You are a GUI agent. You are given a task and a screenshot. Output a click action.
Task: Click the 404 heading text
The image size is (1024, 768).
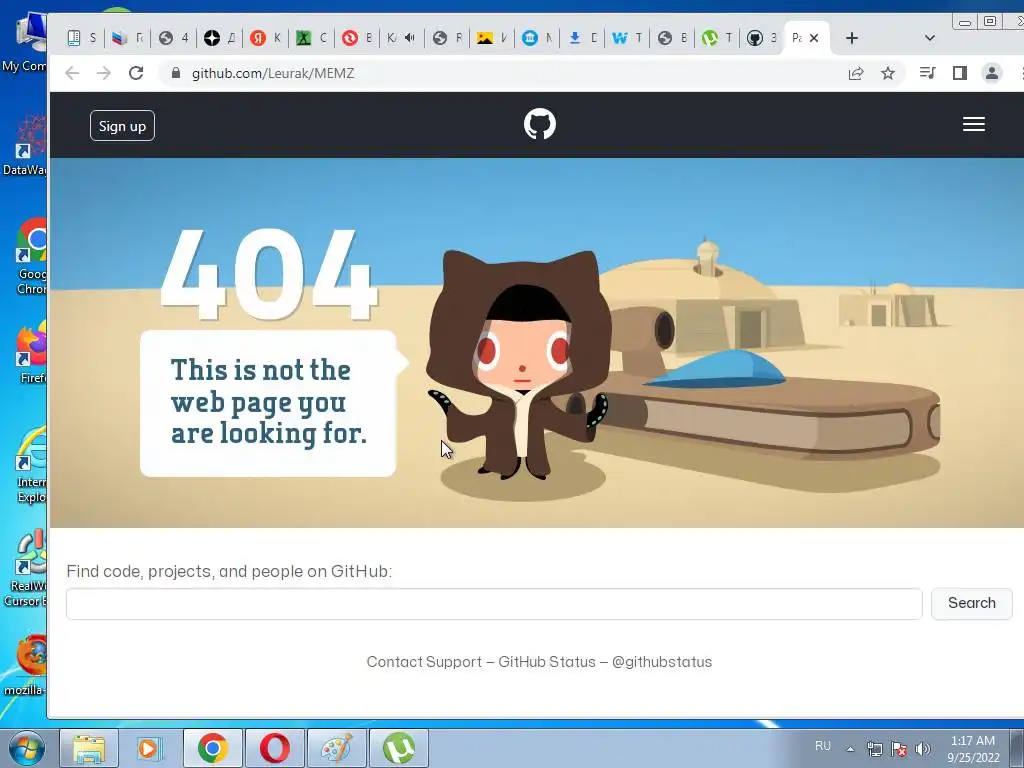coord(269,274)
